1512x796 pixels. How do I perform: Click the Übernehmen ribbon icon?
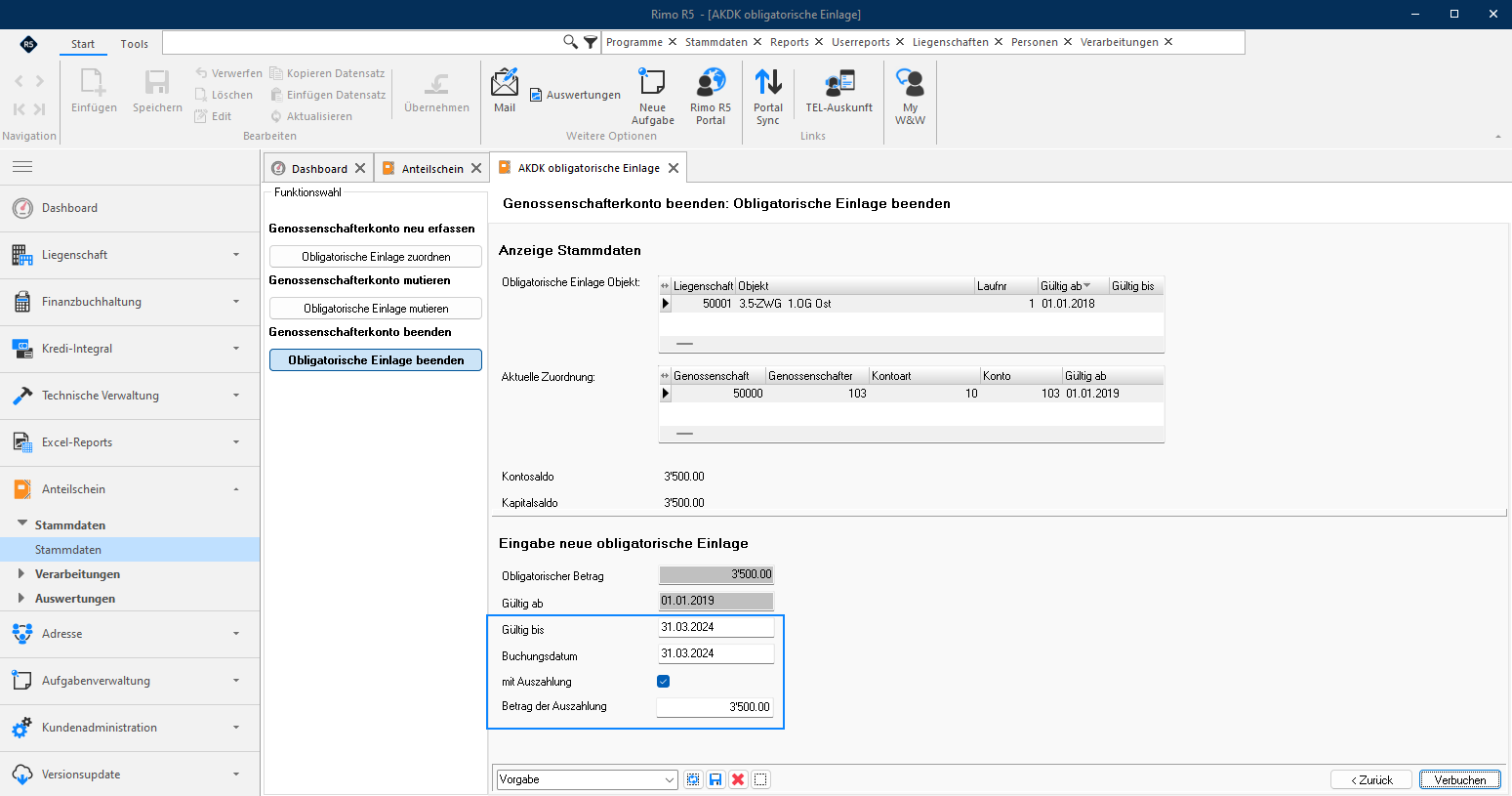436,91
